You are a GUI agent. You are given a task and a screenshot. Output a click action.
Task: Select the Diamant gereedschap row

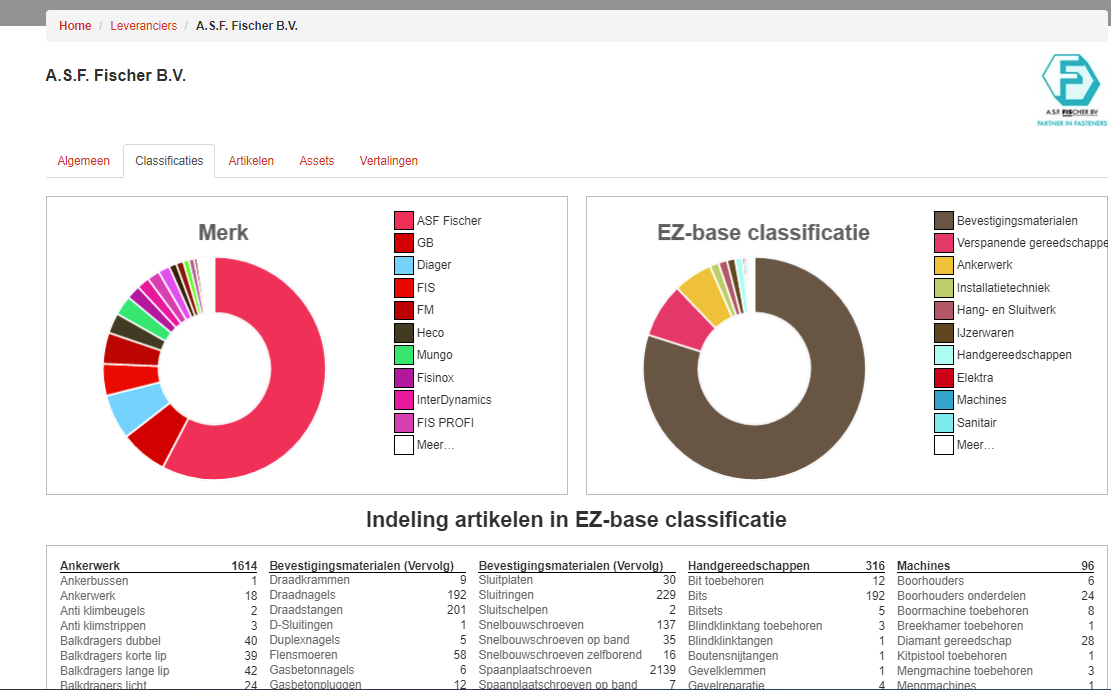[996, 640]
